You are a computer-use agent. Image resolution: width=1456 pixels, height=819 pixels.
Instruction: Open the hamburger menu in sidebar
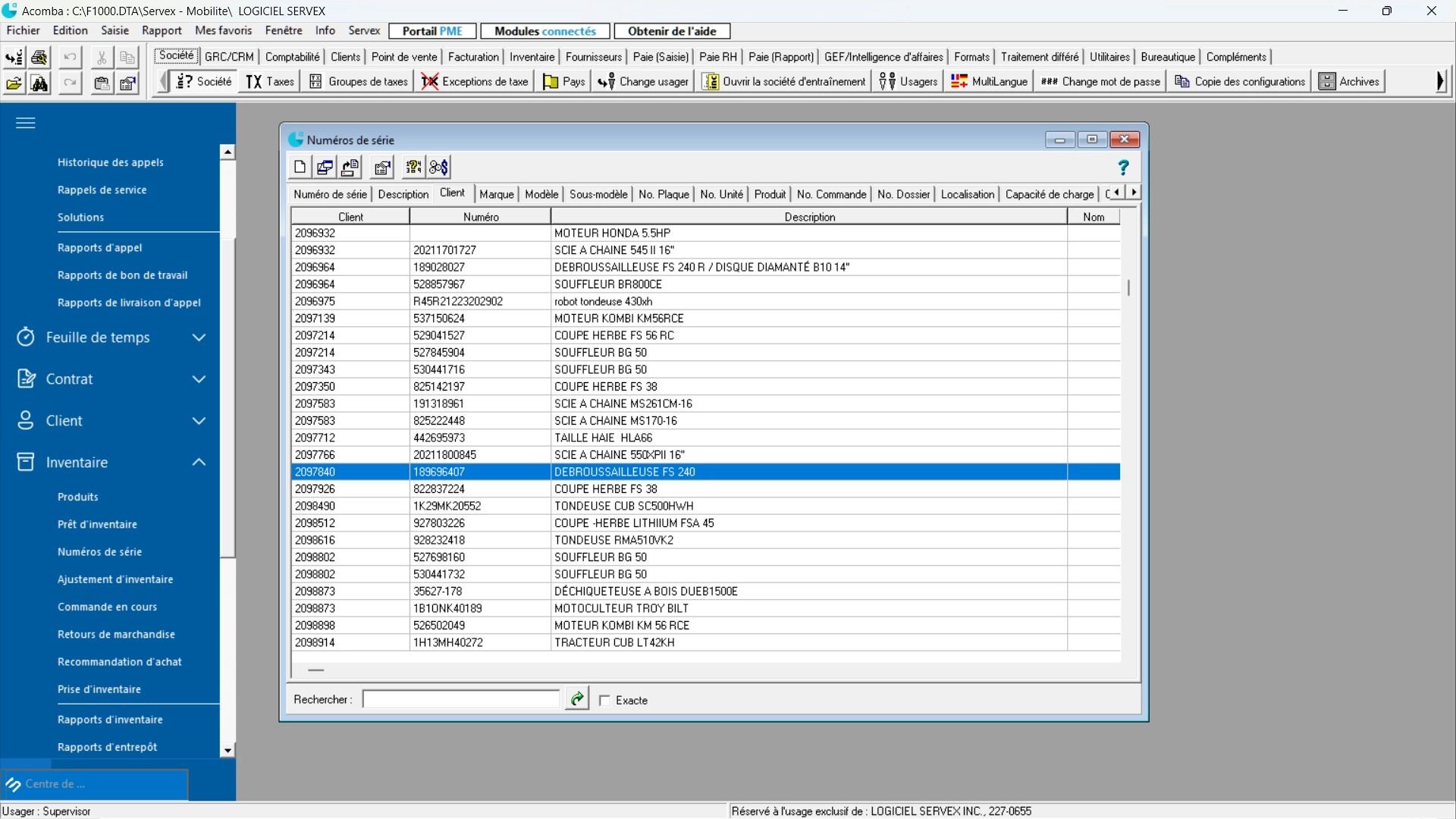point(26,123)
